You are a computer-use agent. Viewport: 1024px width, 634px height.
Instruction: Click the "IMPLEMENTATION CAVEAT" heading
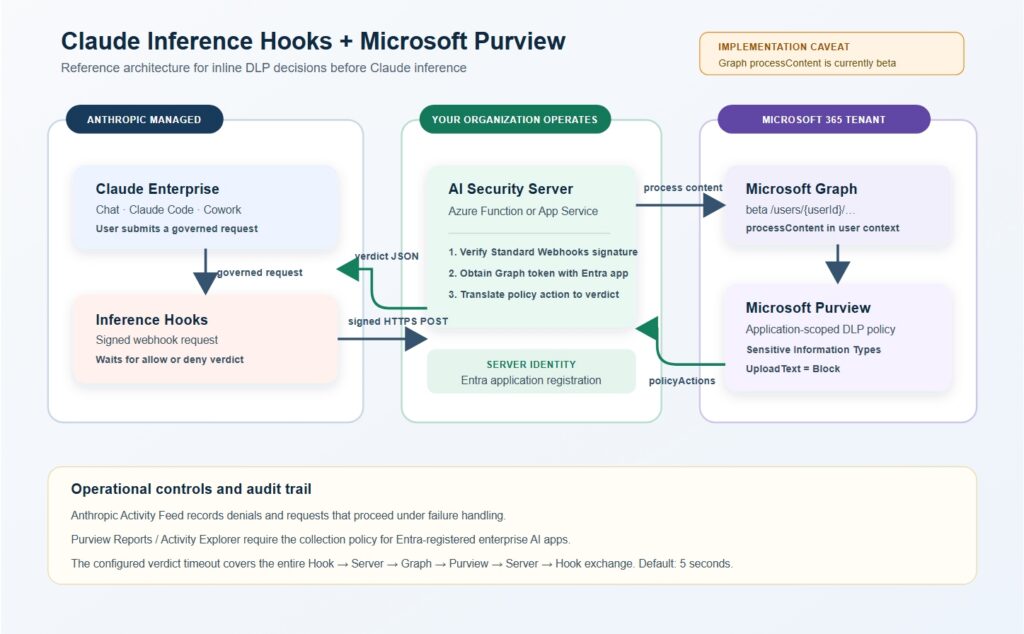(784, 47)
